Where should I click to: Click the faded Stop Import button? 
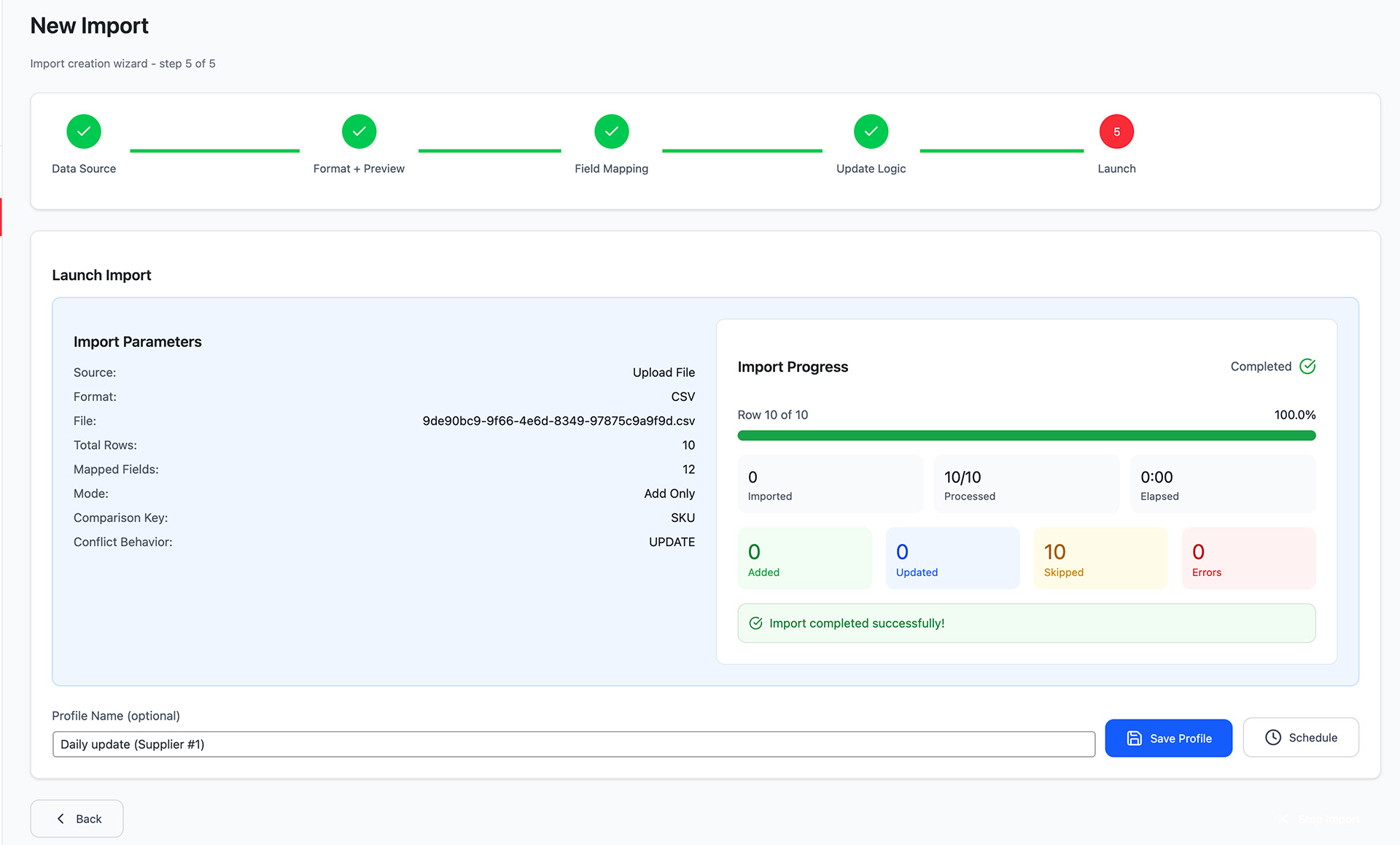[1320, 819]
